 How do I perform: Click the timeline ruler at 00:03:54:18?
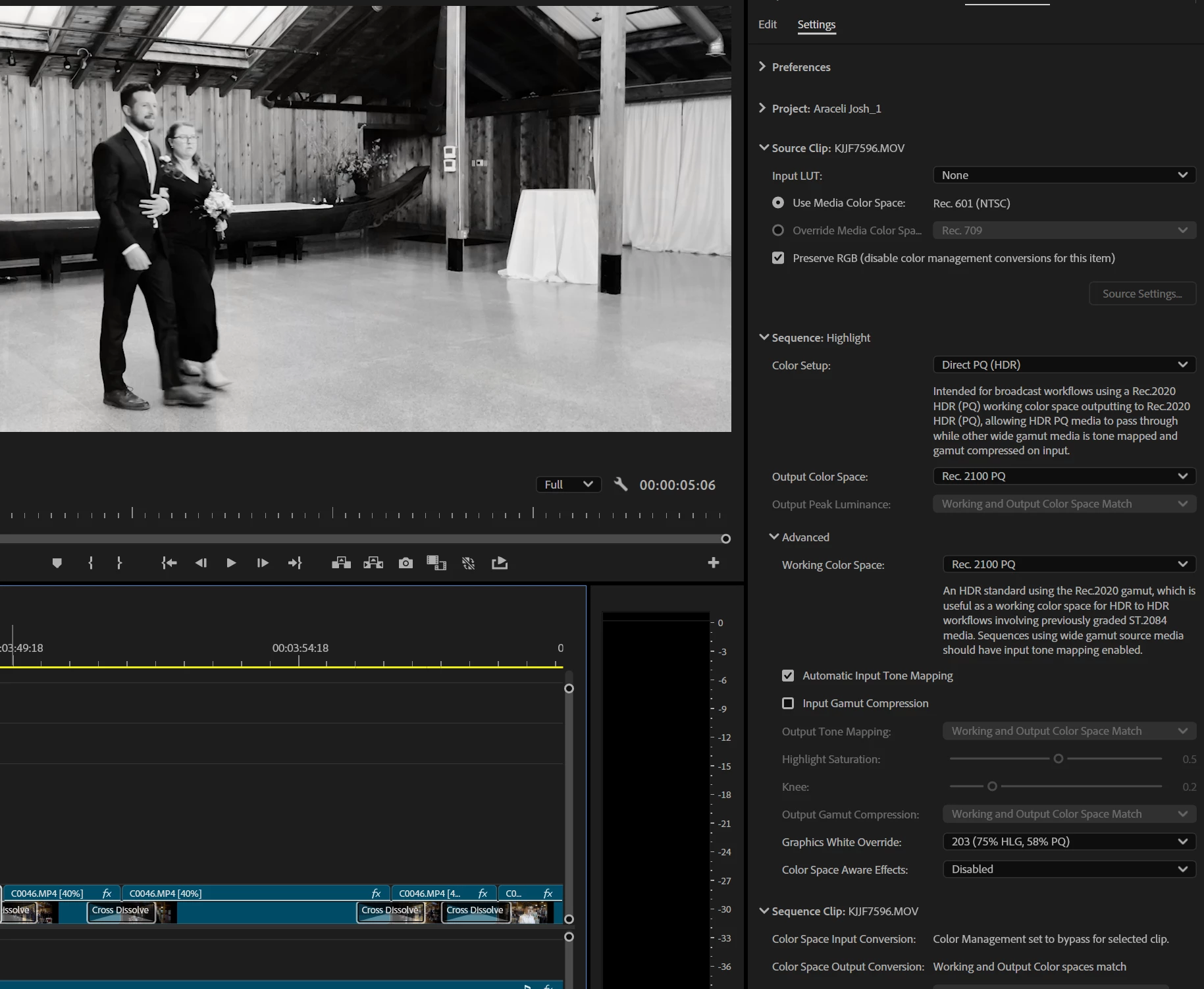(300, 649)
